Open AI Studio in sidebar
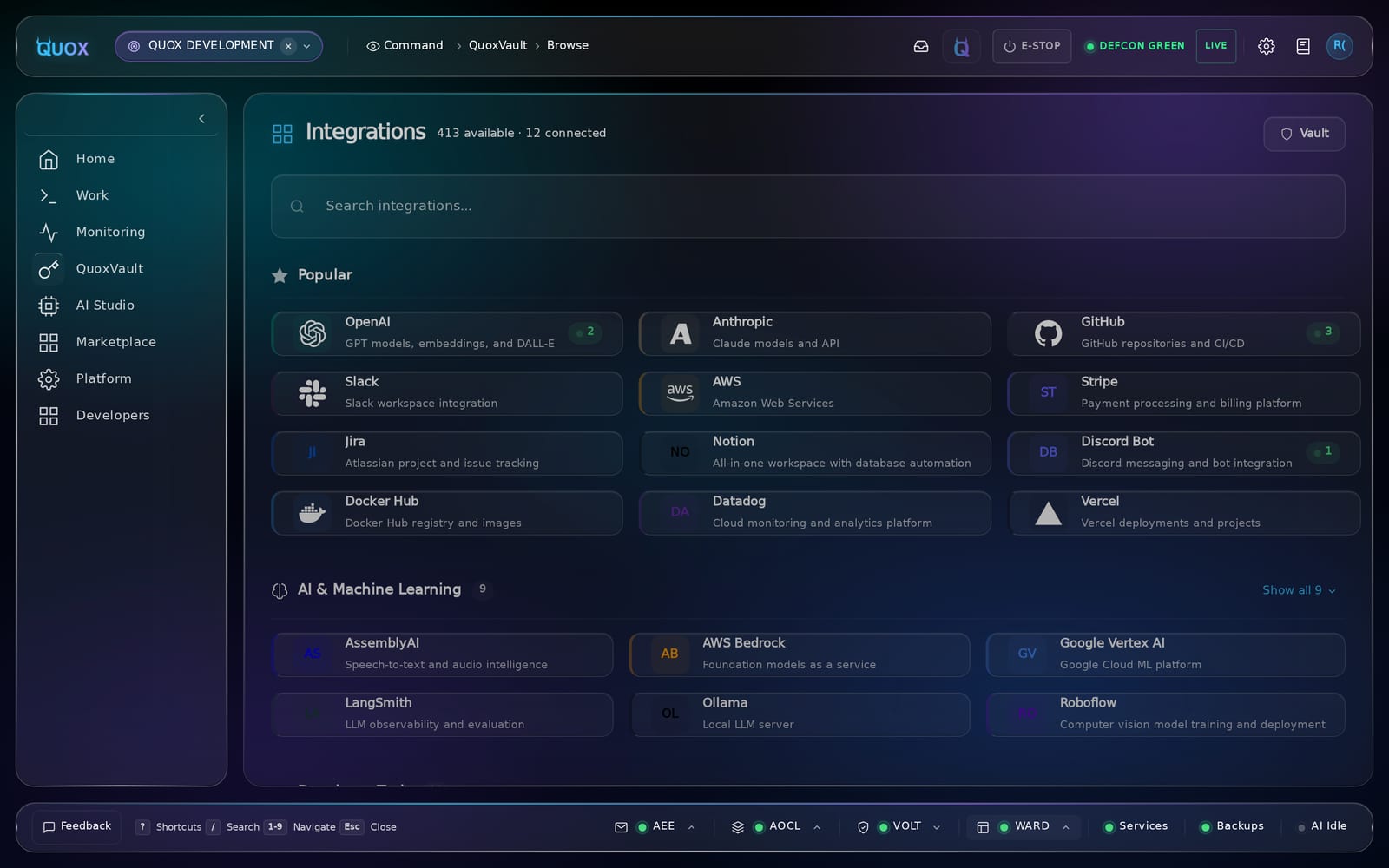 [x=122, y=306]
